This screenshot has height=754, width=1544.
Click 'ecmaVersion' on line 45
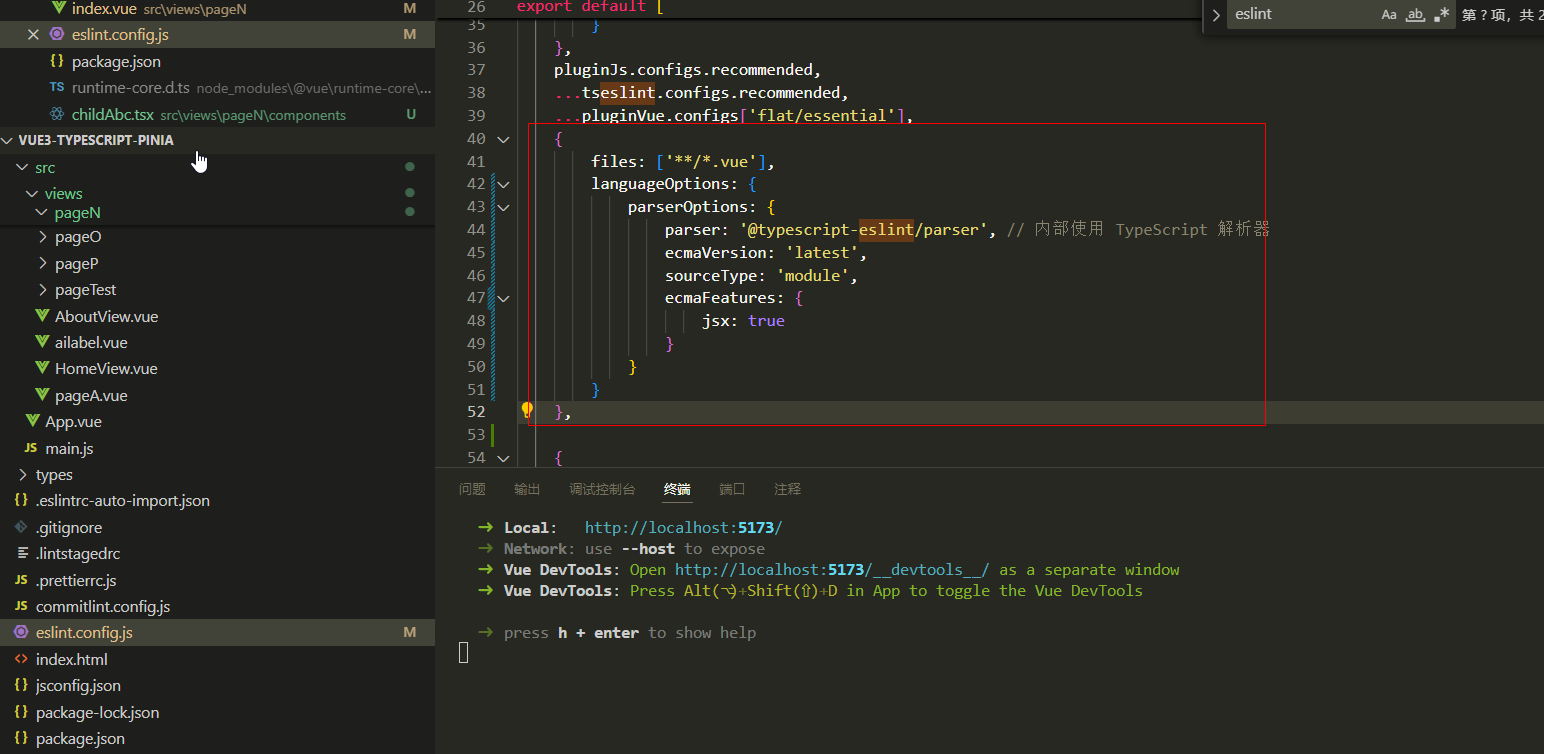[x=716, y=253]
